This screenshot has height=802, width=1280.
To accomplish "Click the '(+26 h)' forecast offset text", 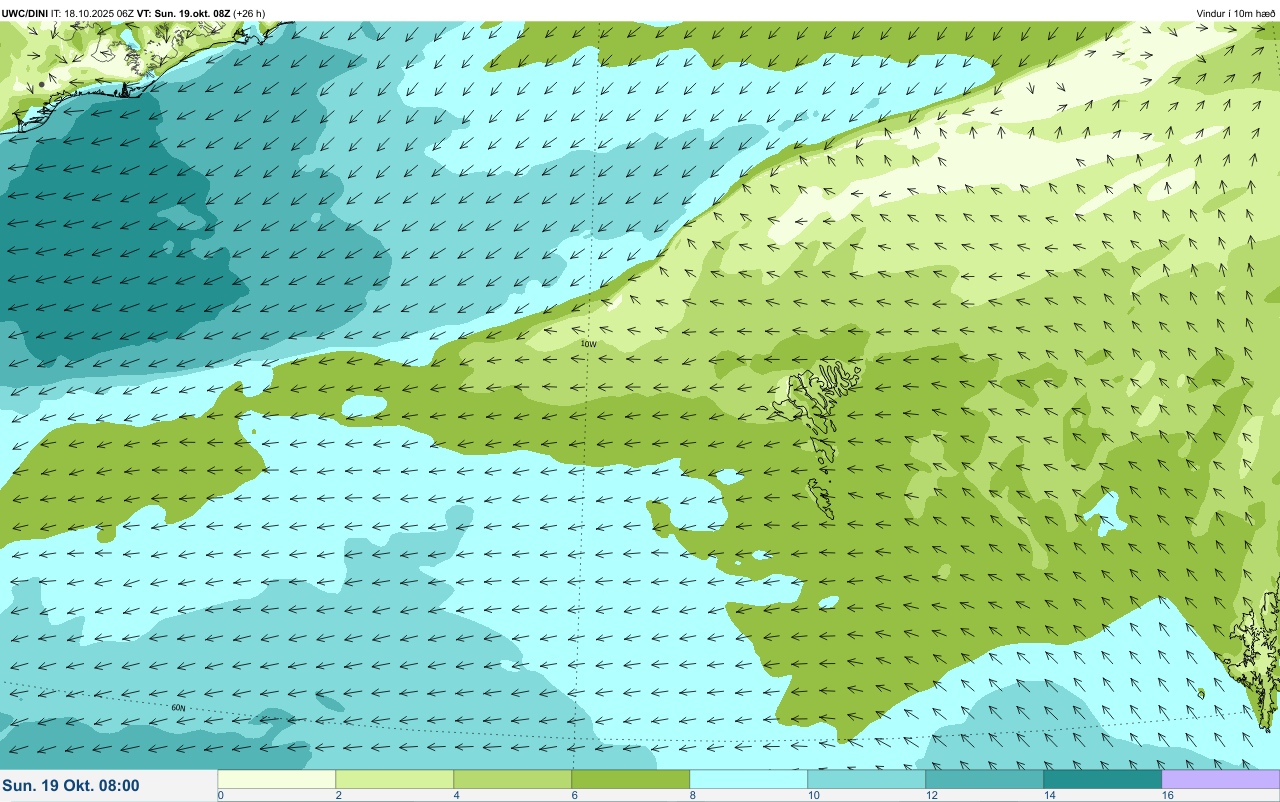I will click(249, 13).
